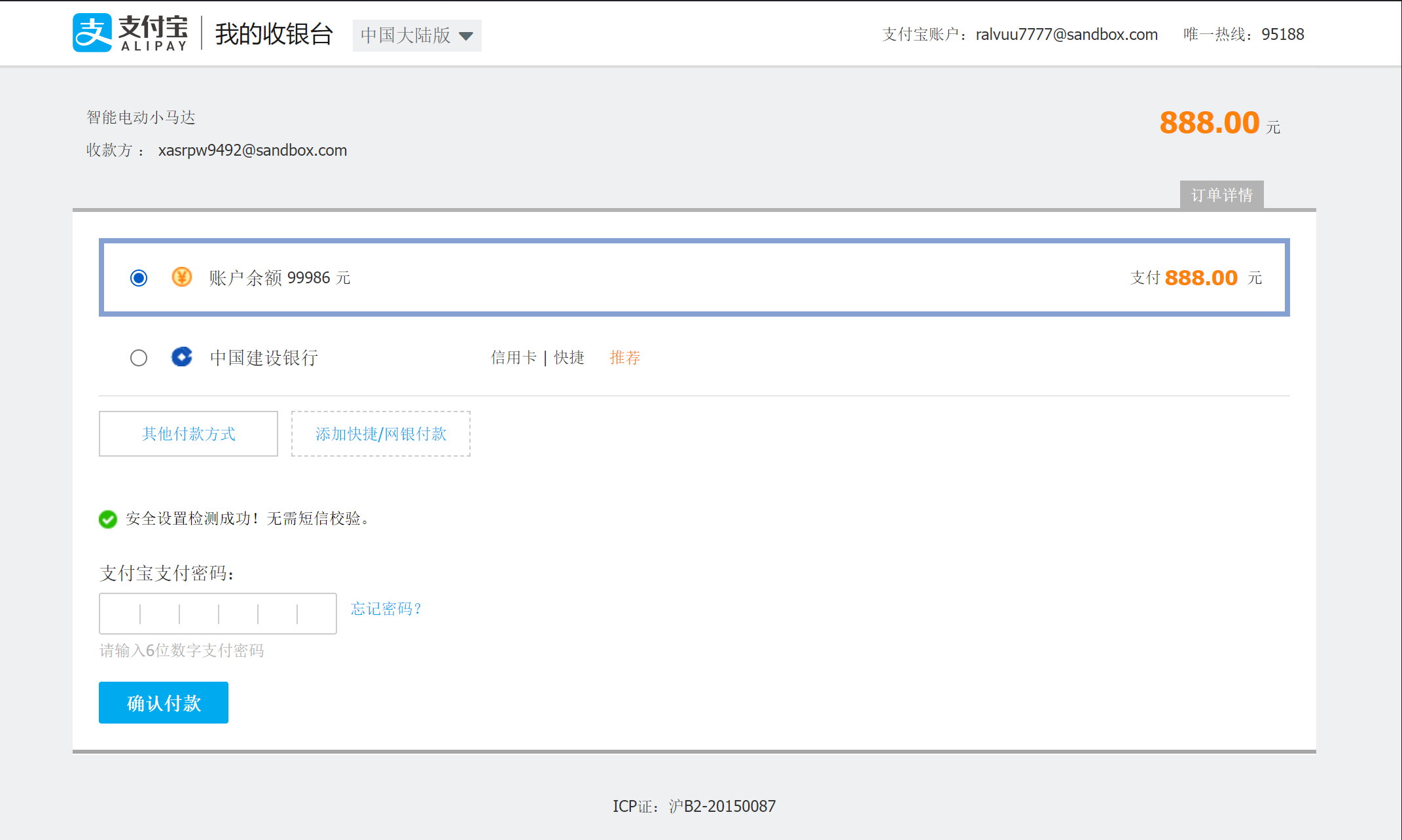Click the 我的收银台 header title
1402x840 pixels.
274,34
